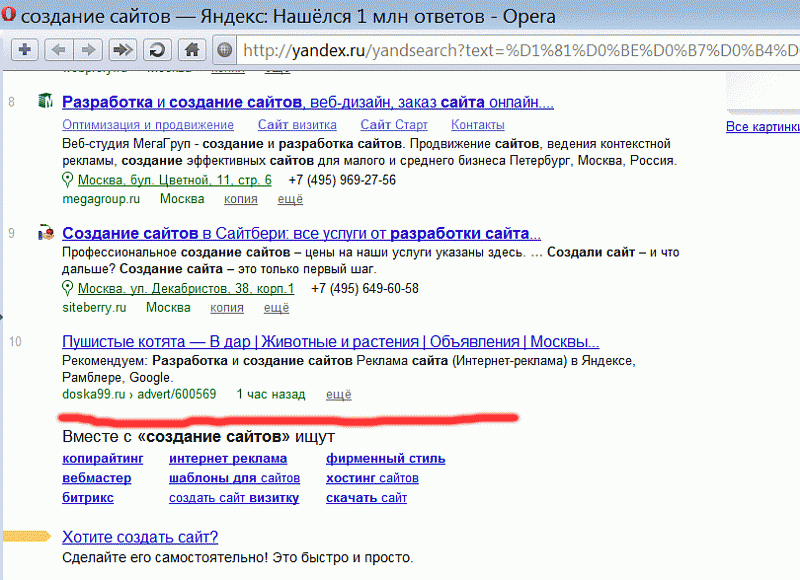Open "копия" for the siteberry.ru result
Screen dimensions: 800x580
click(x=227, y=308)
